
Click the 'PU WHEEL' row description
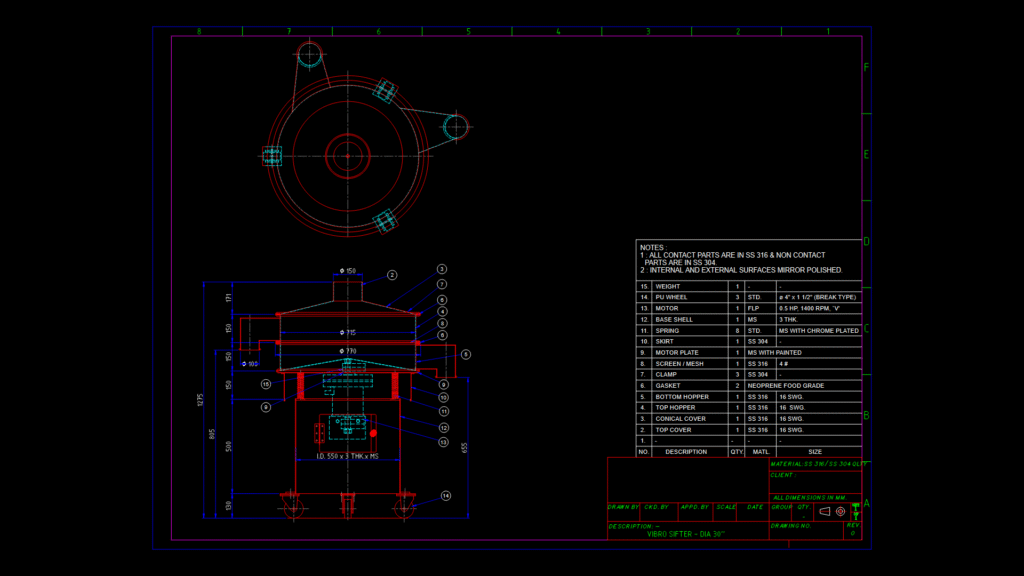(671, 297)
